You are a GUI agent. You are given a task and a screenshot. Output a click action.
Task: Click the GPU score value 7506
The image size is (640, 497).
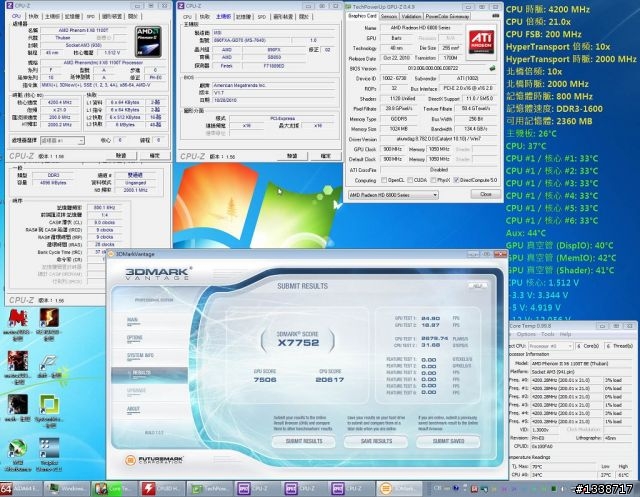click(x=265, y=379)
